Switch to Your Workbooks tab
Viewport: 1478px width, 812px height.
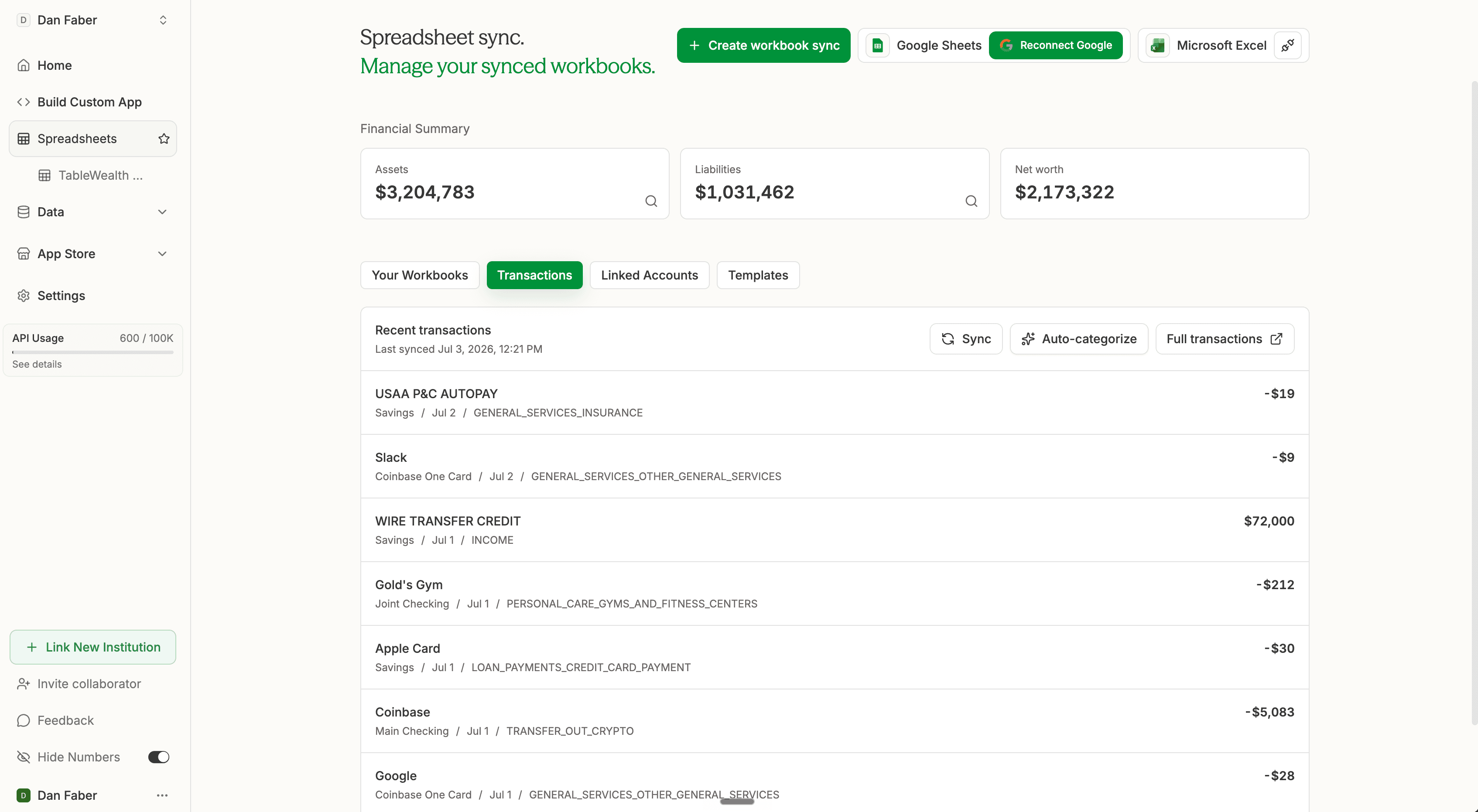(x=419, y=275)
